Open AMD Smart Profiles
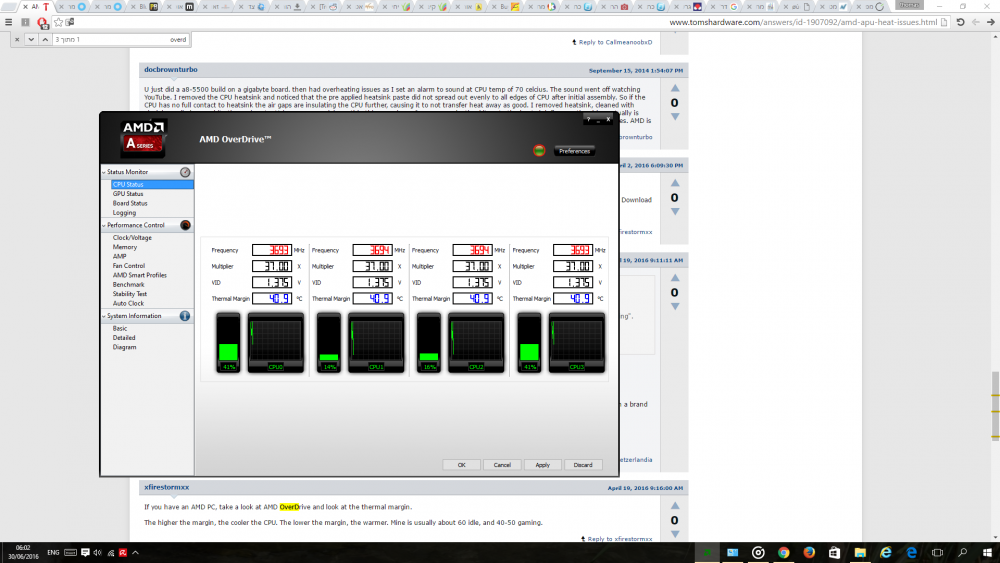The height and width of the screenshot is (563, 1000). pos(140,275)
